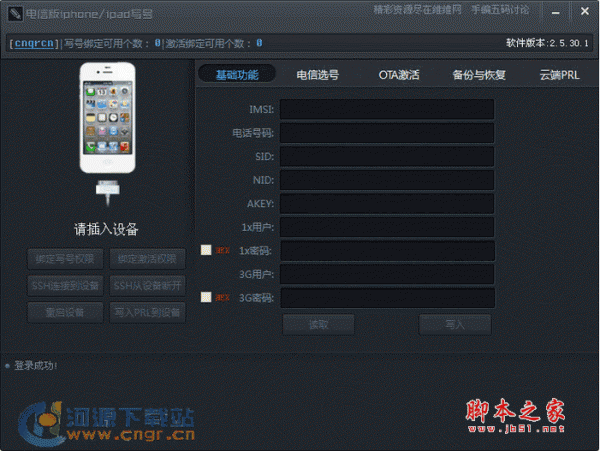Click the 软件版本:2.5.30.1 version text

pyautogui.click(x=547, y=43)
